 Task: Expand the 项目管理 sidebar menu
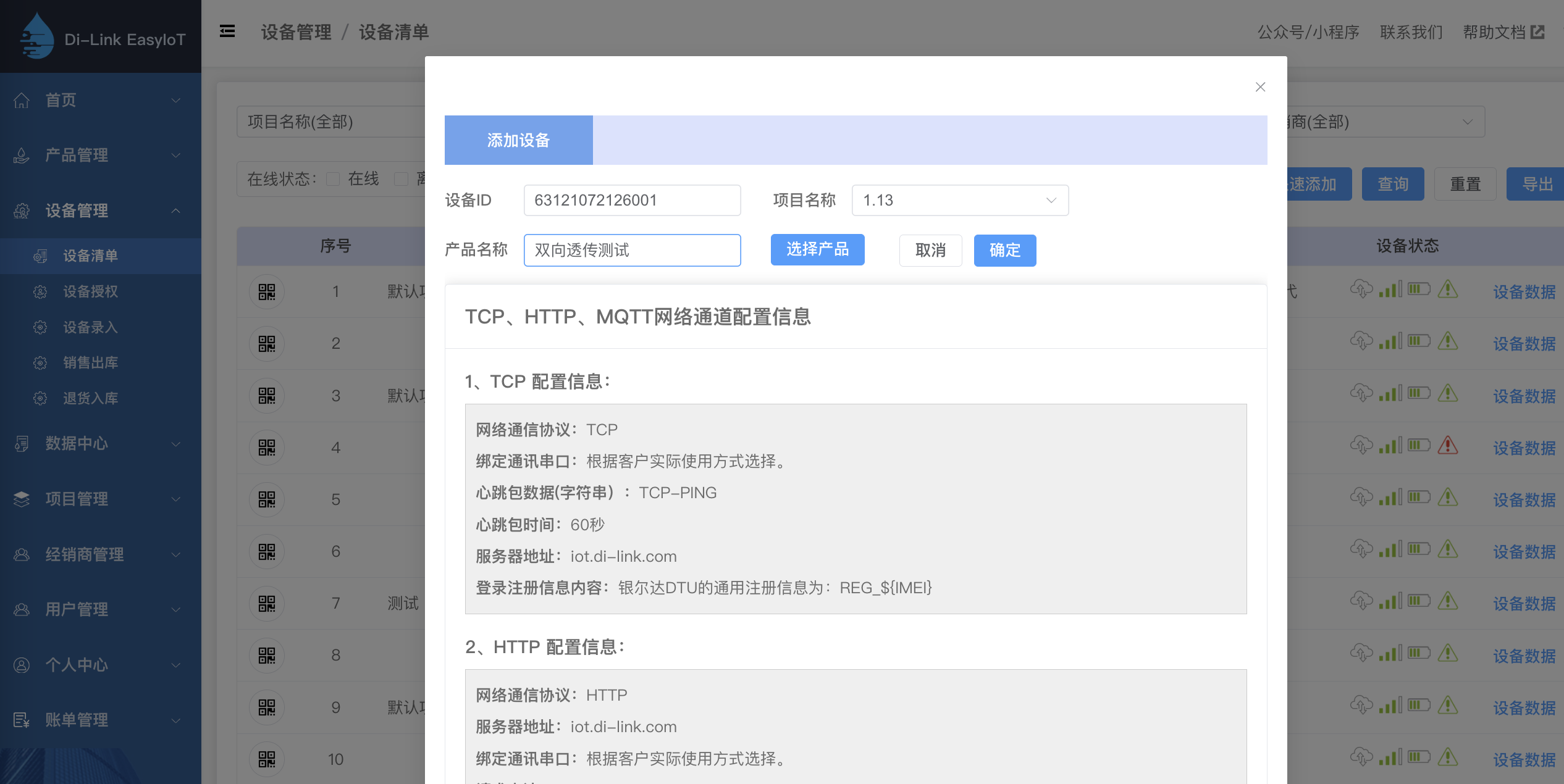pyautogui.click(x=101, y=499)
